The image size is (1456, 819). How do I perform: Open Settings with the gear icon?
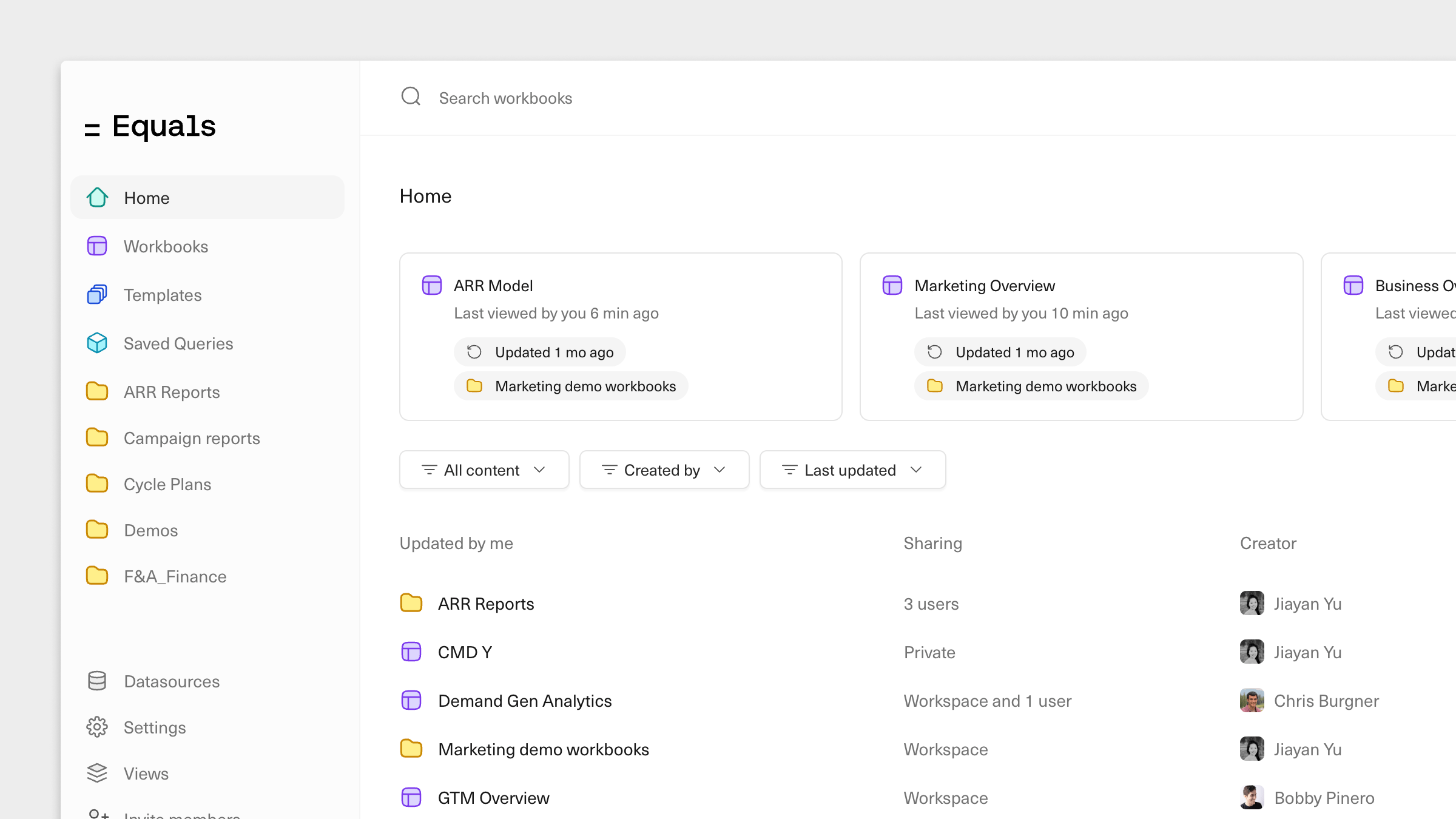point(97,727)
